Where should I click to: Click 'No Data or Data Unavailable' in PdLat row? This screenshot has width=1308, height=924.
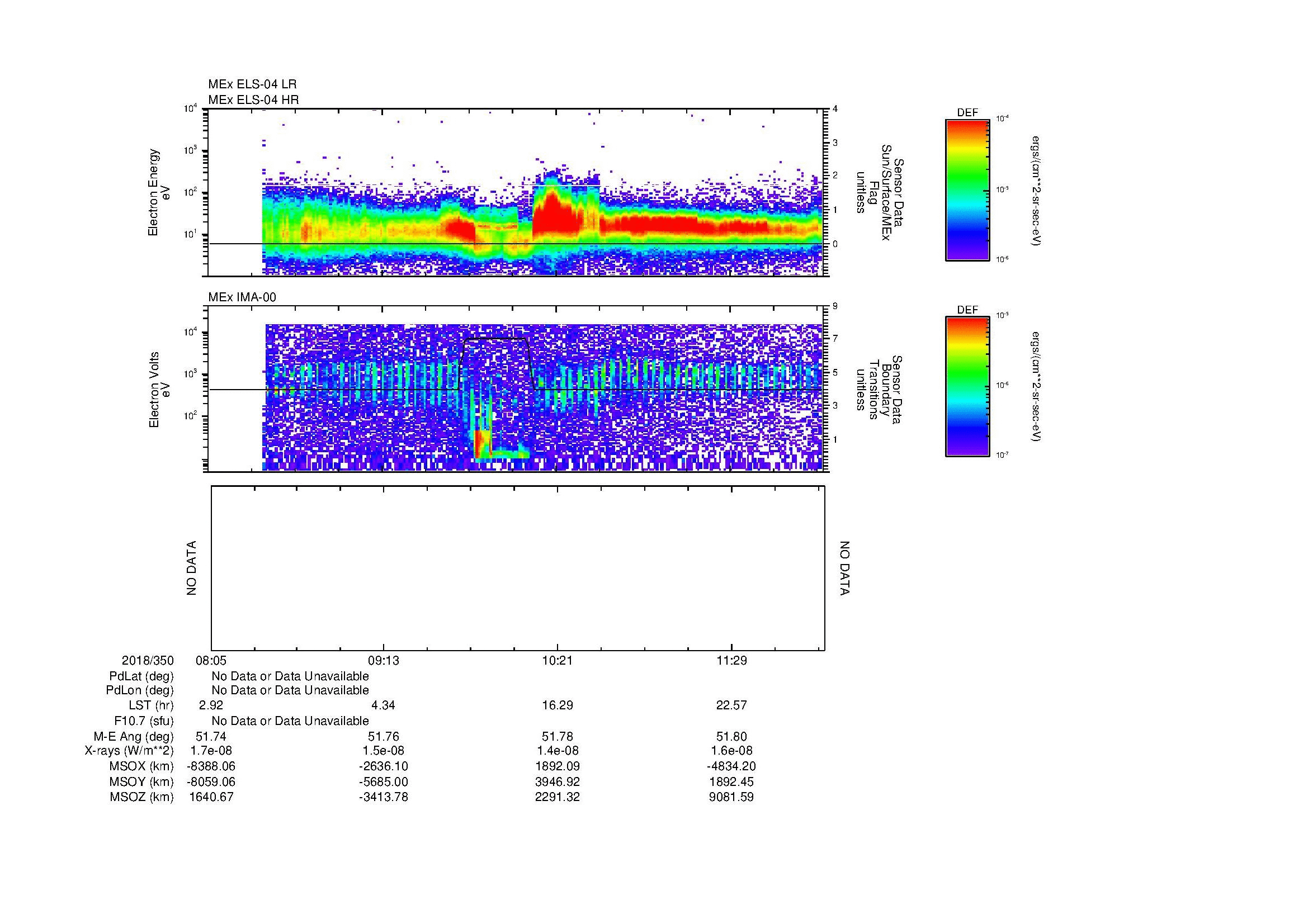tap(290, 676)
